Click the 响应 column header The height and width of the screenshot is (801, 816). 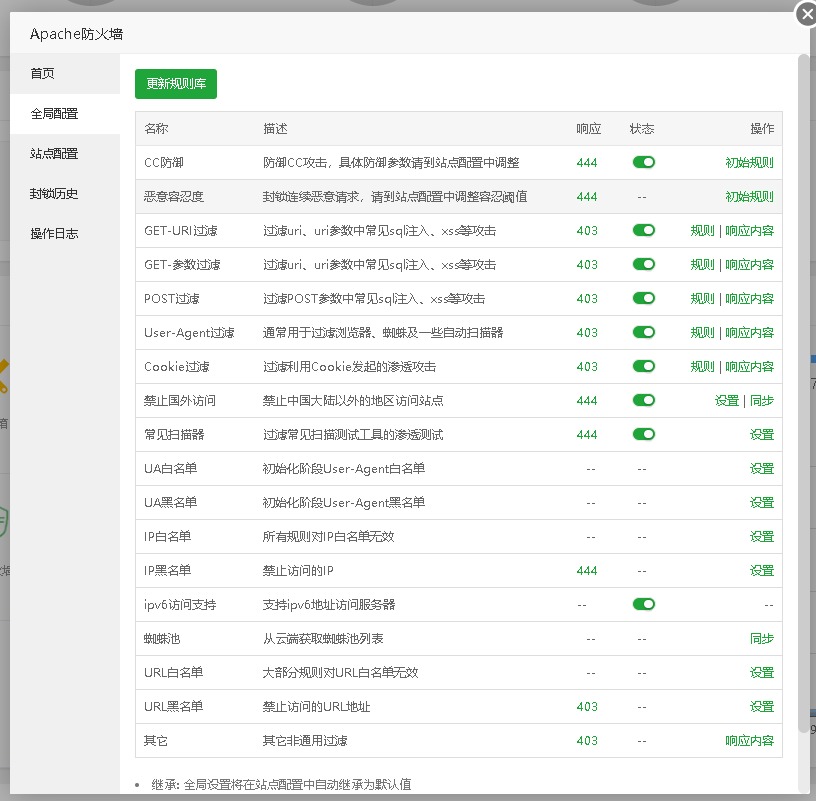(589, 129)
